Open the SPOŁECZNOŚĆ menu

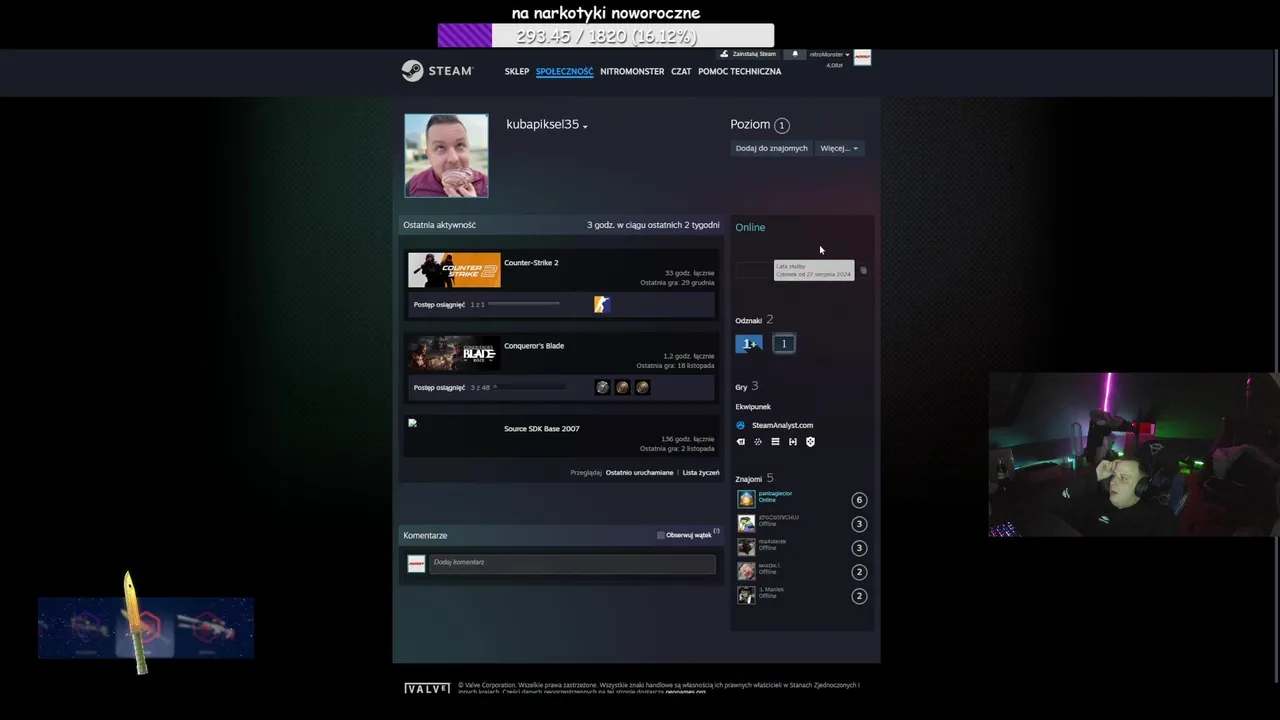[564, 72]
